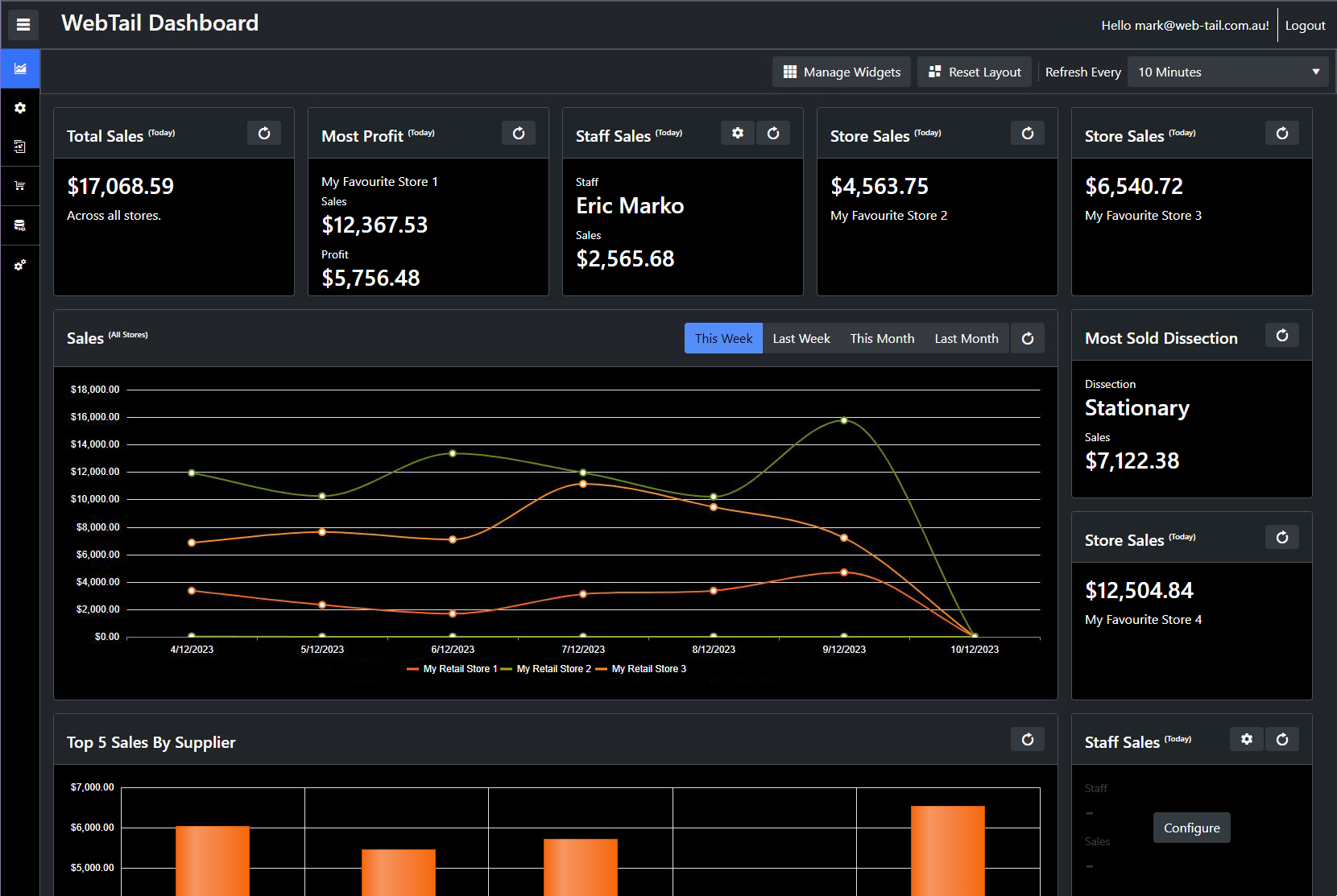
Task: Refresh the Sales chart widget
Action: [1028, 339]
